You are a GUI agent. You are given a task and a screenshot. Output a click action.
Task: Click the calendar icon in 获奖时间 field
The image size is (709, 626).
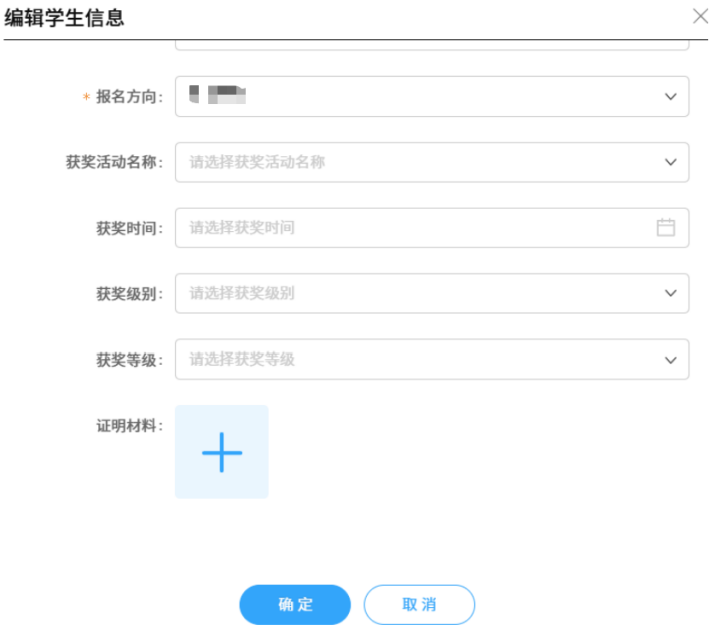[666, 227]
